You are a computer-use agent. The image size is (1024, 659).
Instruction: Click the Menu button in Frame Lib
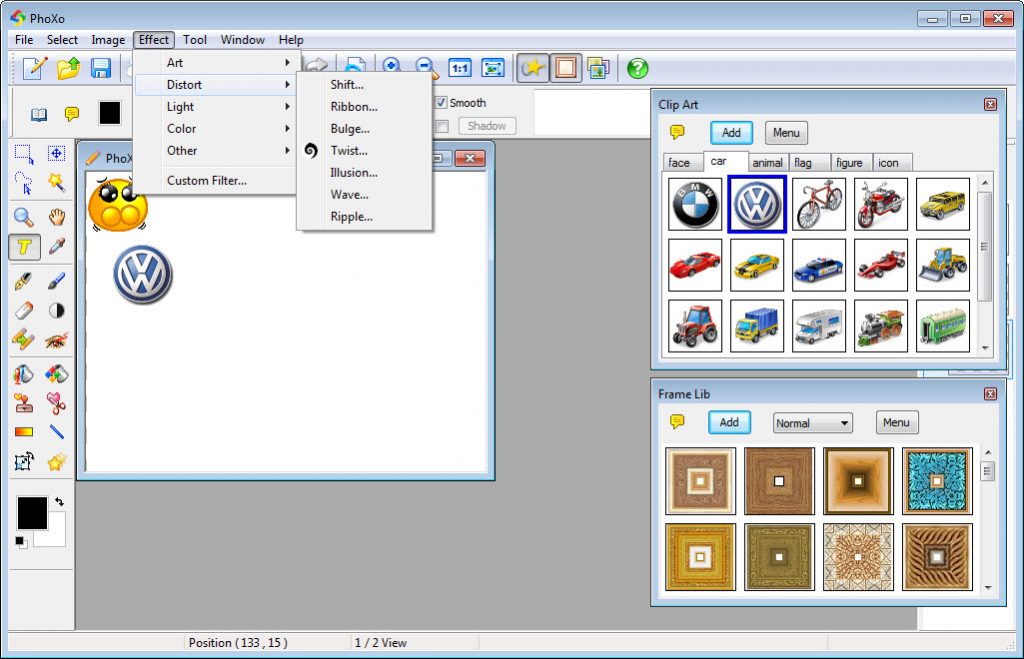tap(895, 423)
